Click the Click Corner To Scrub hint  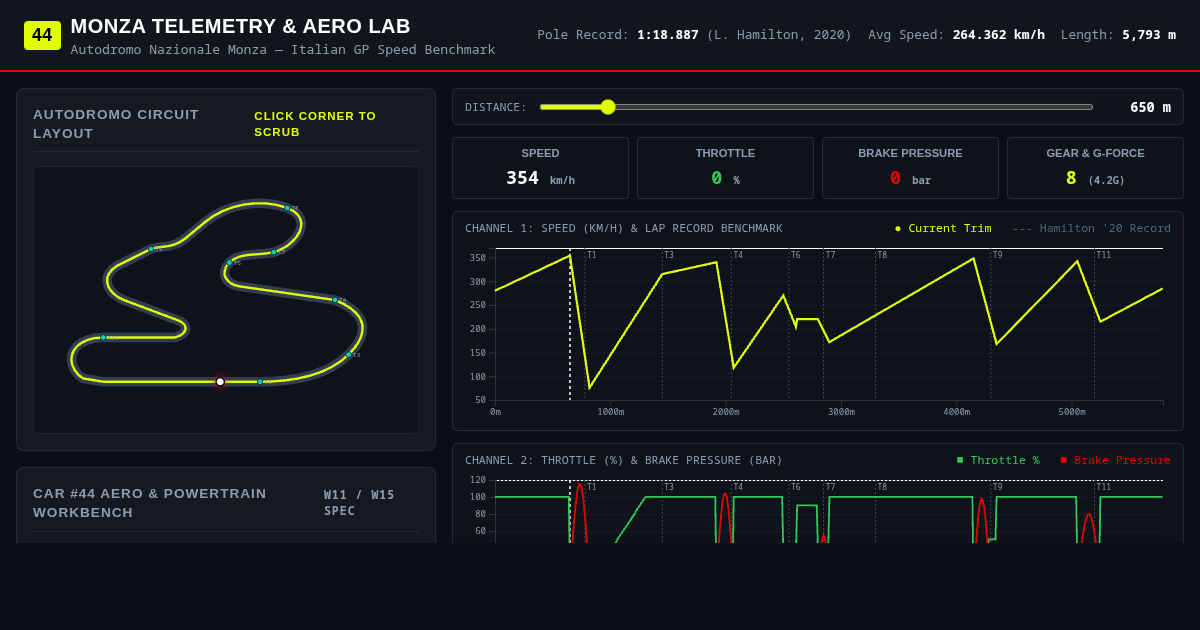(x=315, y=124)
